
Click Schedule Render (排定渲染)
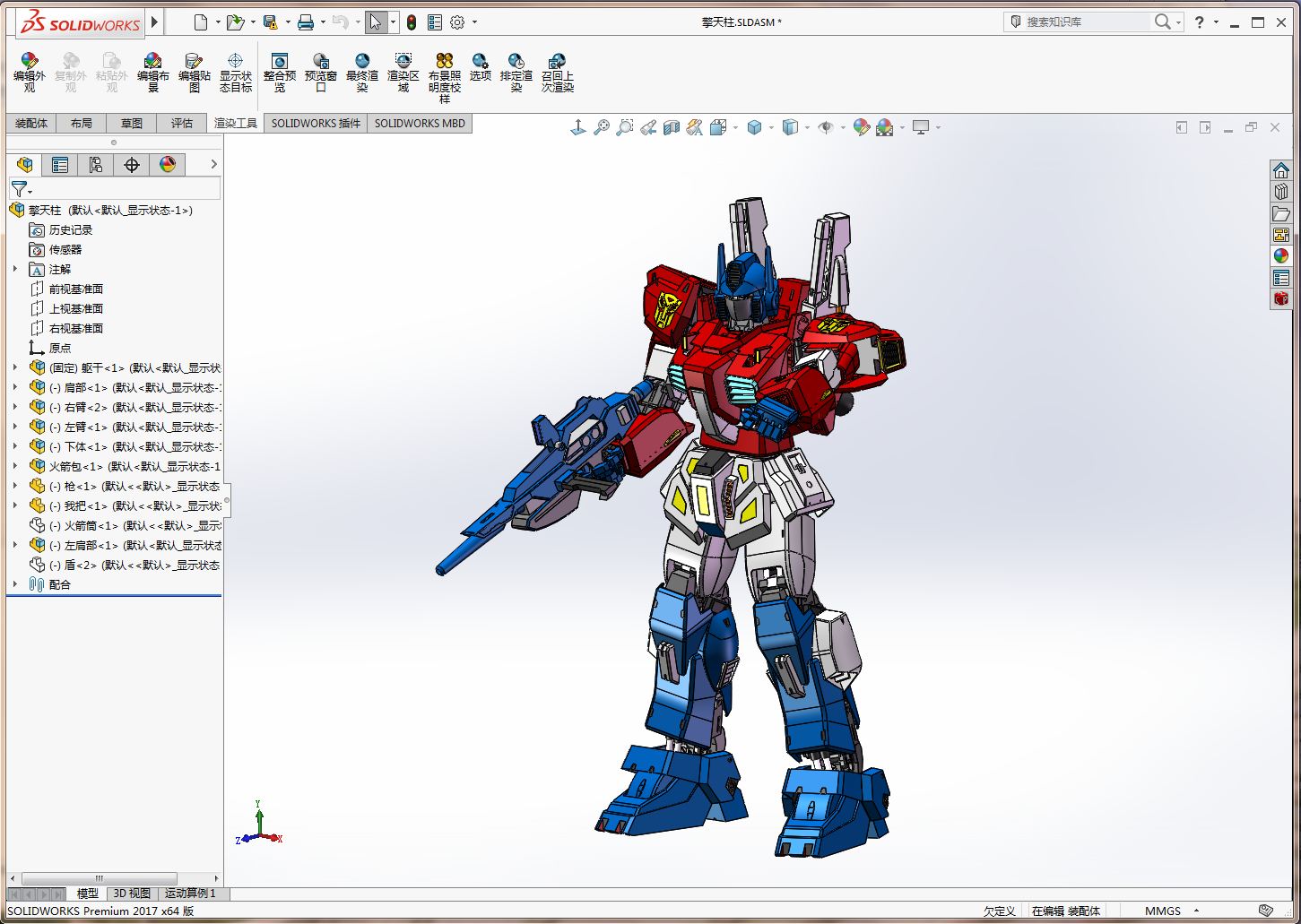[x=516, y=72]
